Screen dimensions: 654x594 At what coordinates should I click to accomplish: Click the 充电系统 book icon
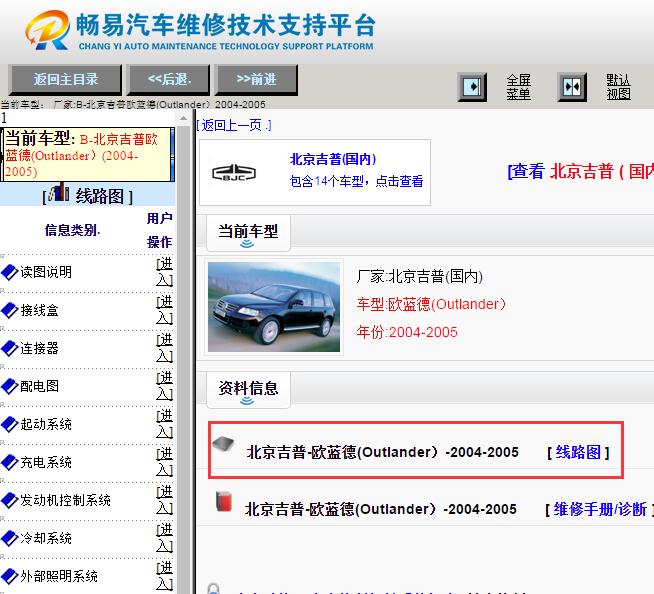[x=10, y=462]
